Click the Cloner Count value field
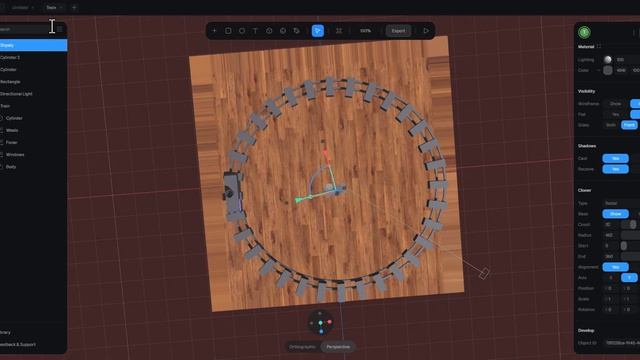Screen dimensions: 640x360 pos(610,224)
